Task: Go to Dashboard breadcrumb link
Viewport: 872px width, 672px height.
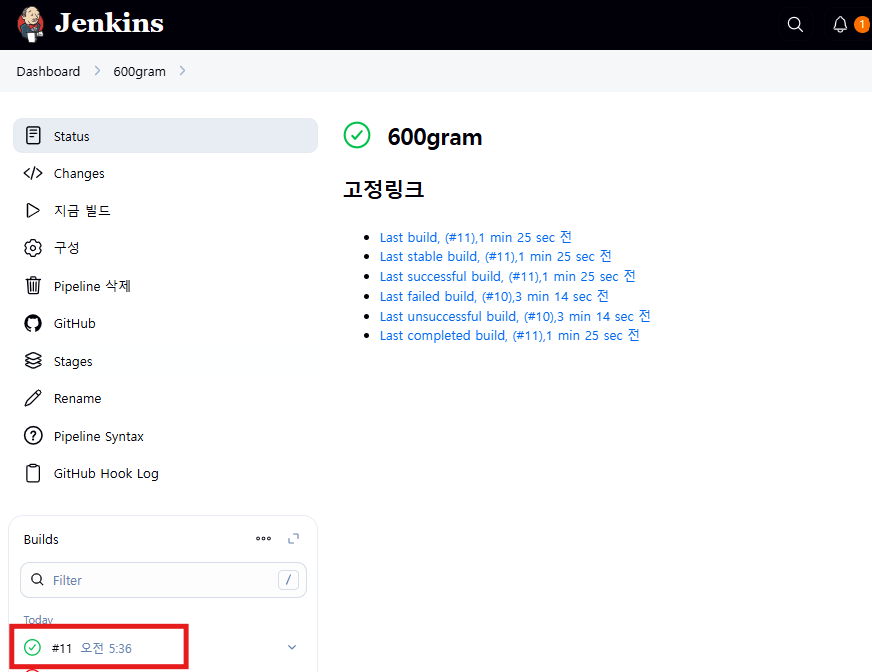Action: pyautogui.click(x=48, y=71)
